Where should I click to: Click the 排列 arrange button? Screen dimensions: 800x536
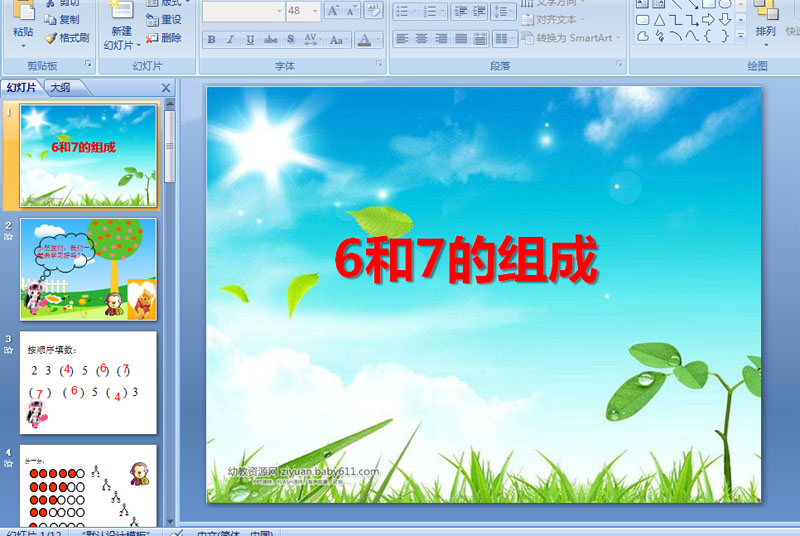(x=765, y=24)
